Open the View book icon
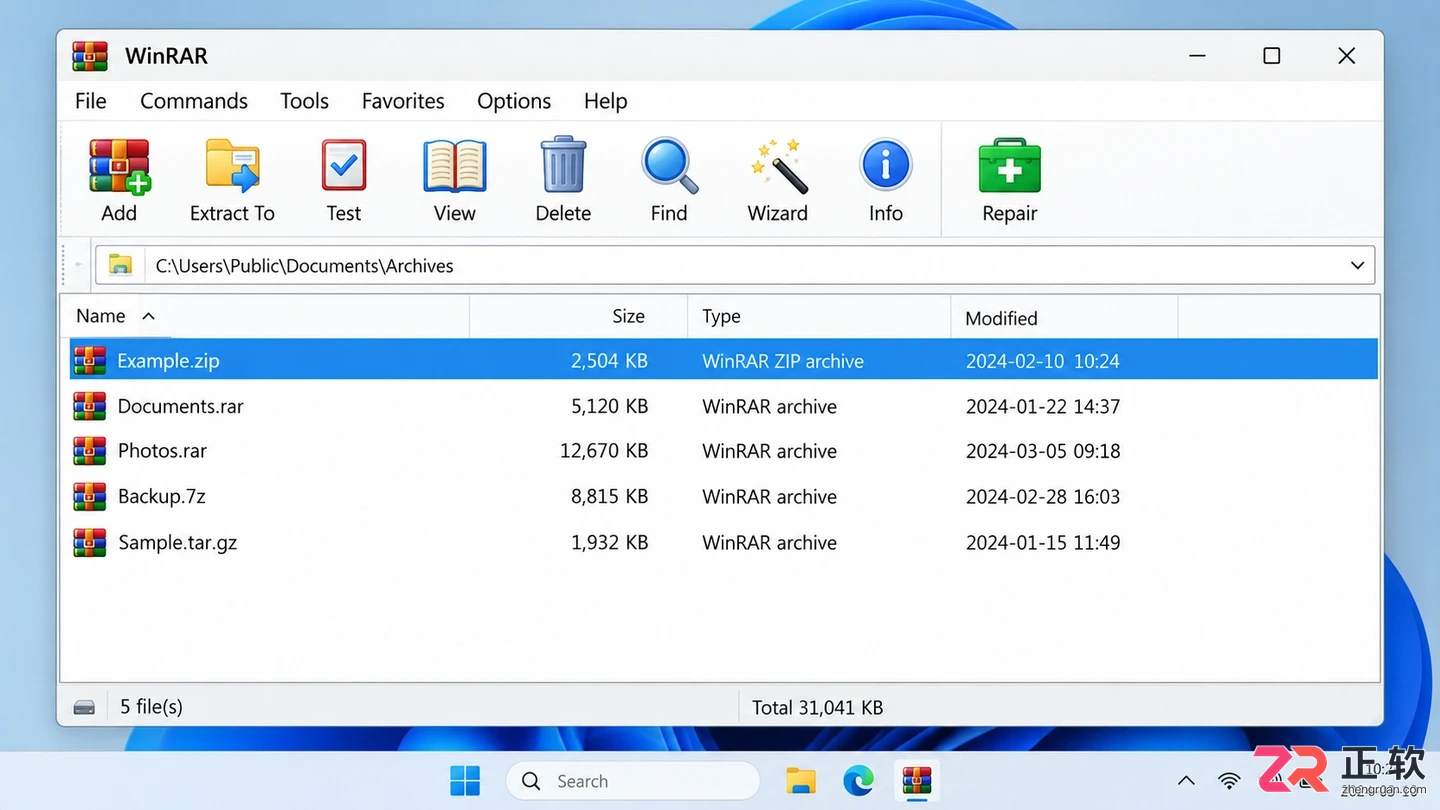This screenshot has height=810, width=1440. click(x=455, y=166)
